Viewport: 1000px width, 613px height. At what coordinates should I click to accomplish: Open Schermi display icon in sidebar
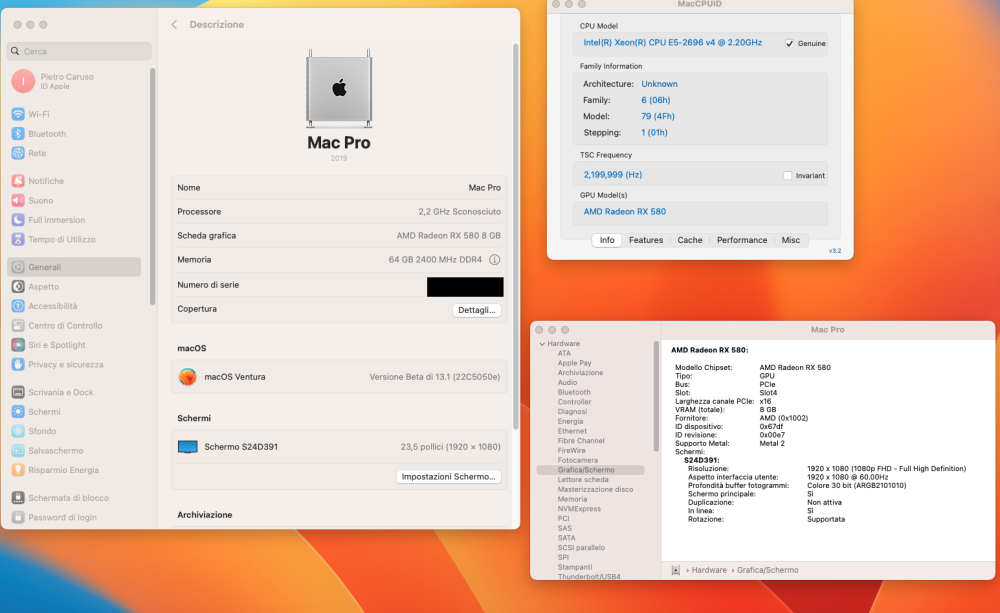pyautogui.click(x=18, y=411)
